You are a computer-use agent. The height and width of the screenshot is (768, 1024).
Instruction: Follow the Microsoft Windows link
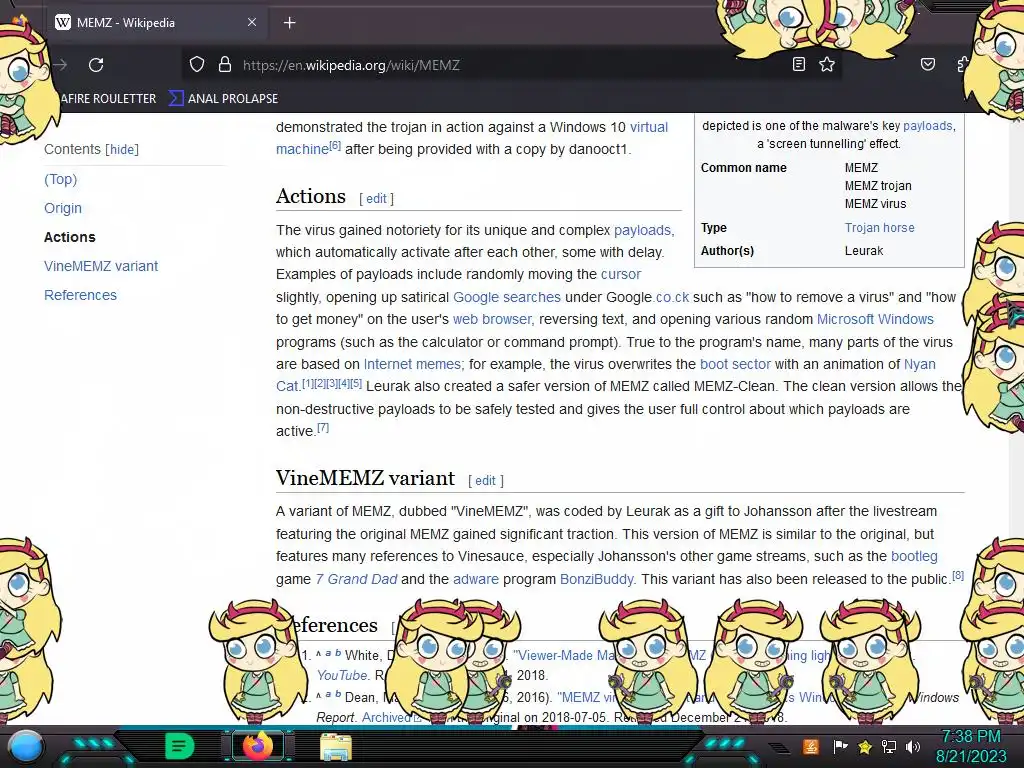(x=875, y=319)
